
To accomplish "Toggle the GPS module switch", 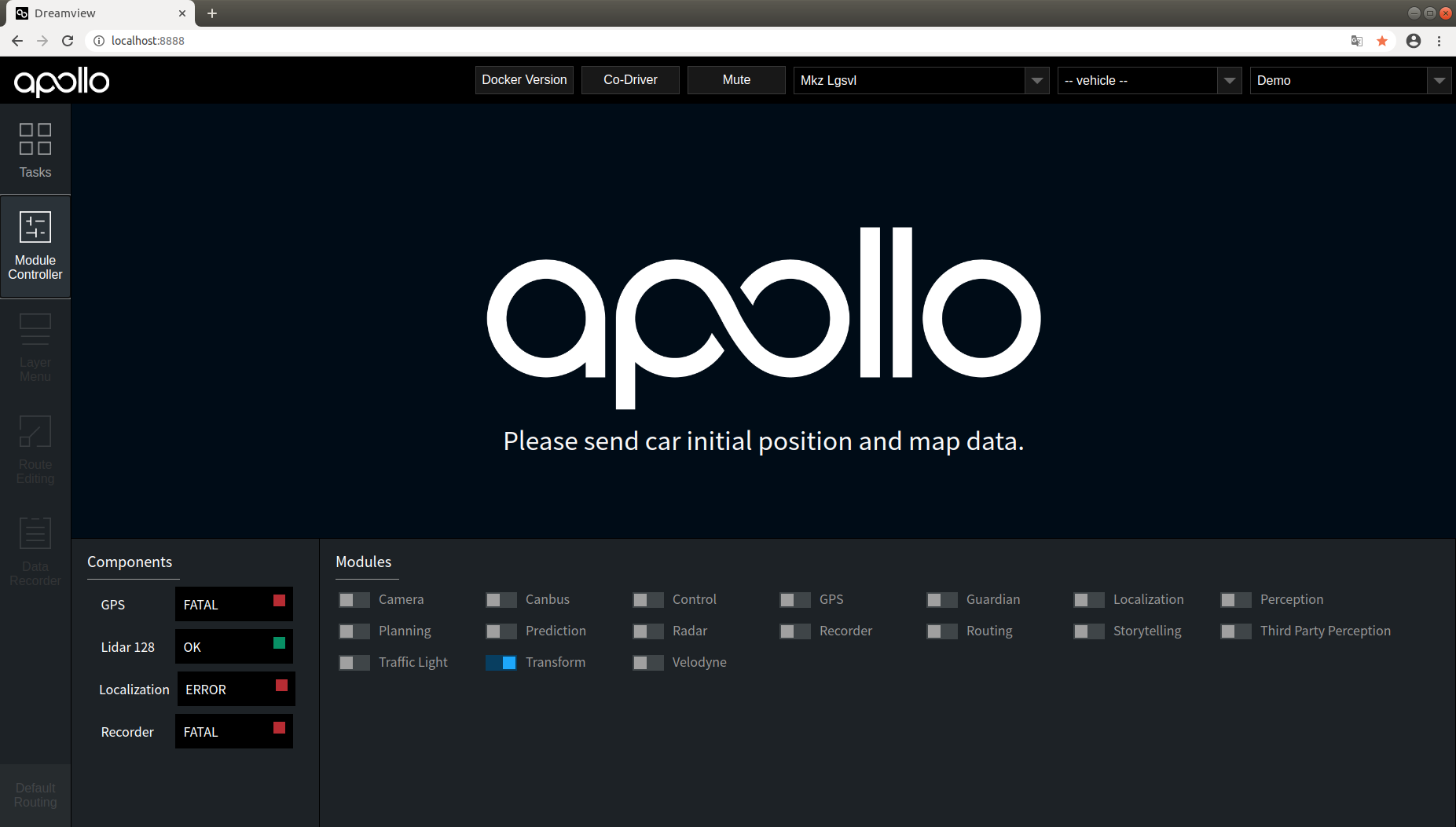I will pos(795,600).
